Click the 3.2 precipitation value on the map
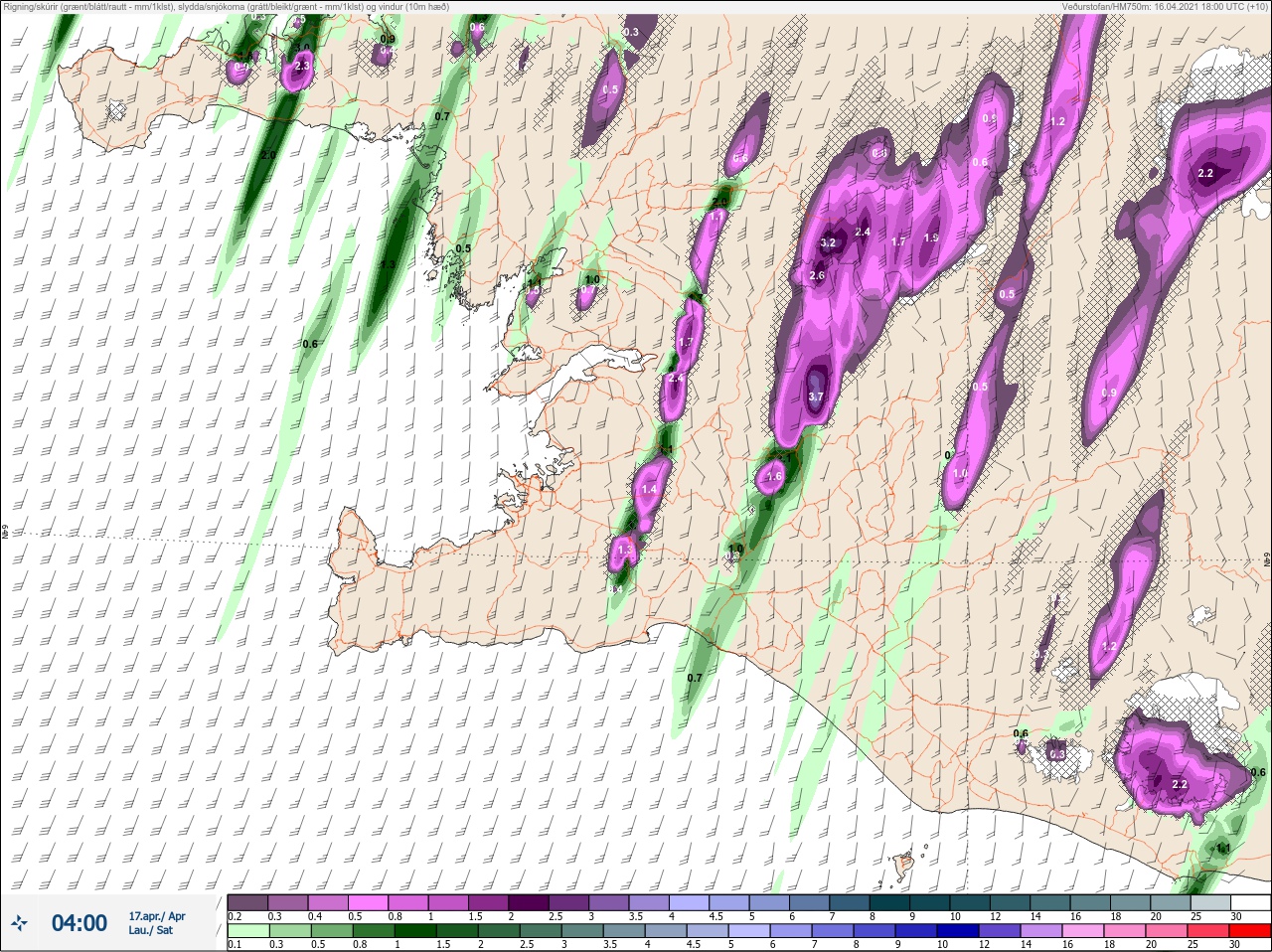Image resolution: width=1272 pixels, height=952 pixels. tap(829, 242)
